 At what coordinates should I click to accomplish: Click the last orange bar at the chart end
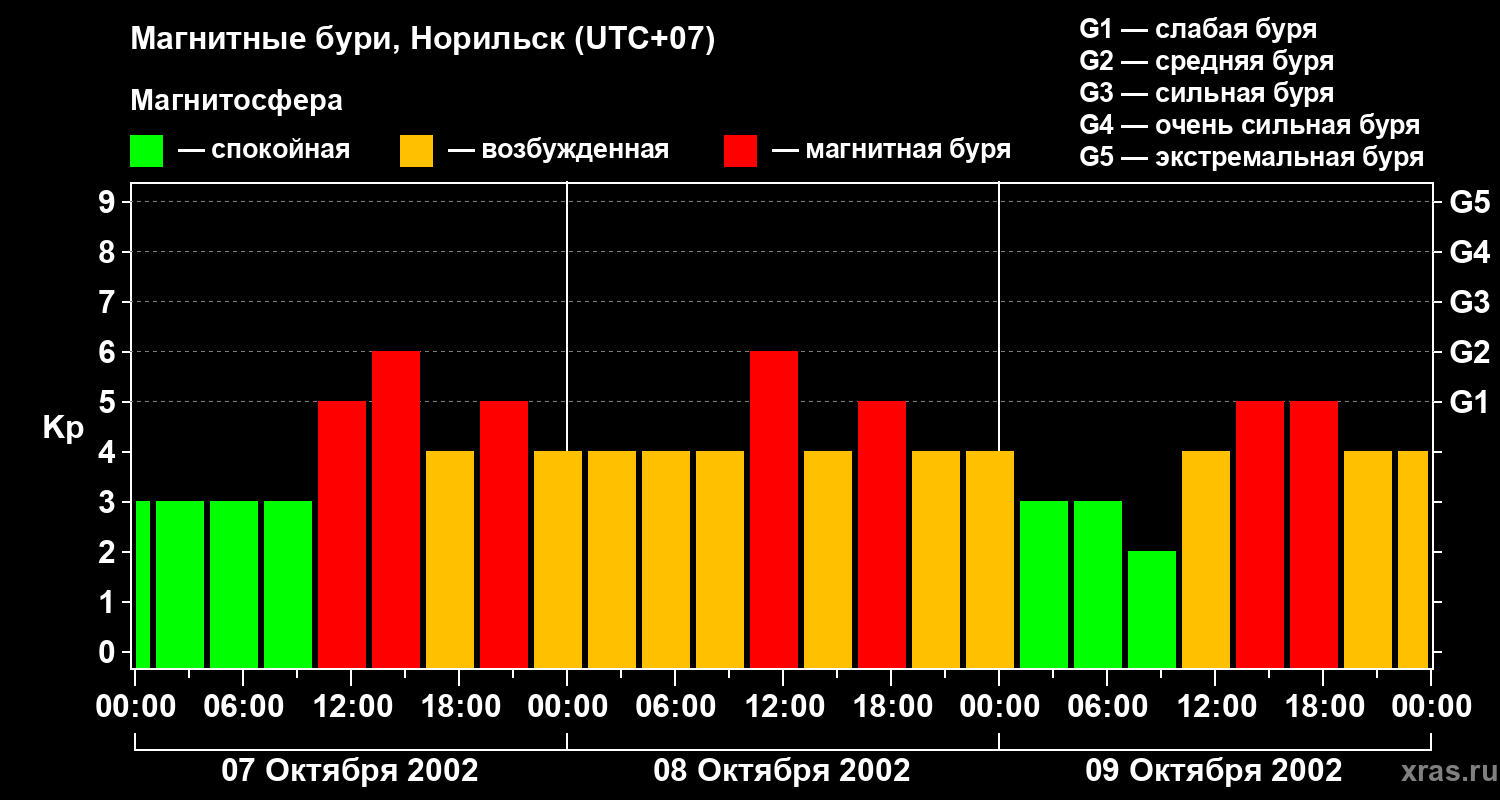pyautogui.click(x=1413, y=560)
